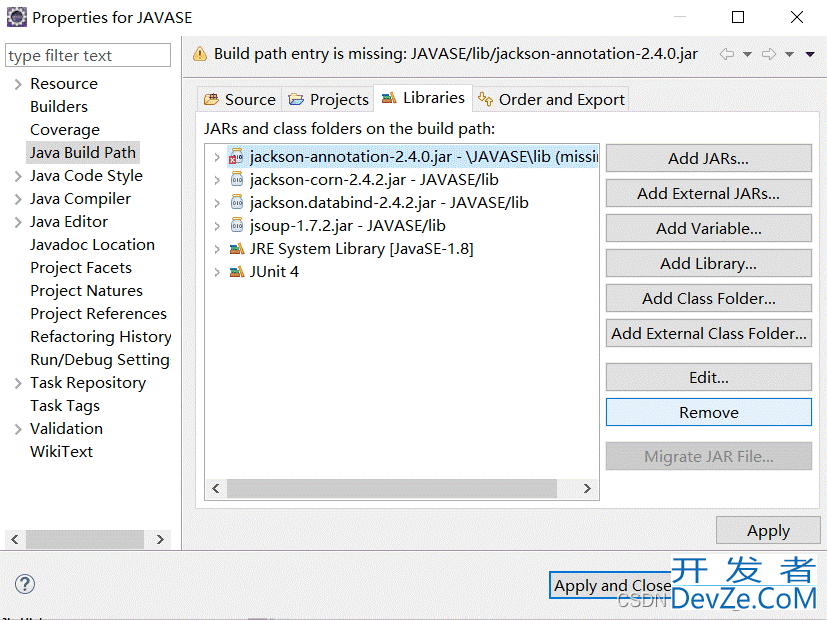827x620 pixels.
Task: Click the jsoup-1.7.2.jar file icon
Action: coord(237,226)
